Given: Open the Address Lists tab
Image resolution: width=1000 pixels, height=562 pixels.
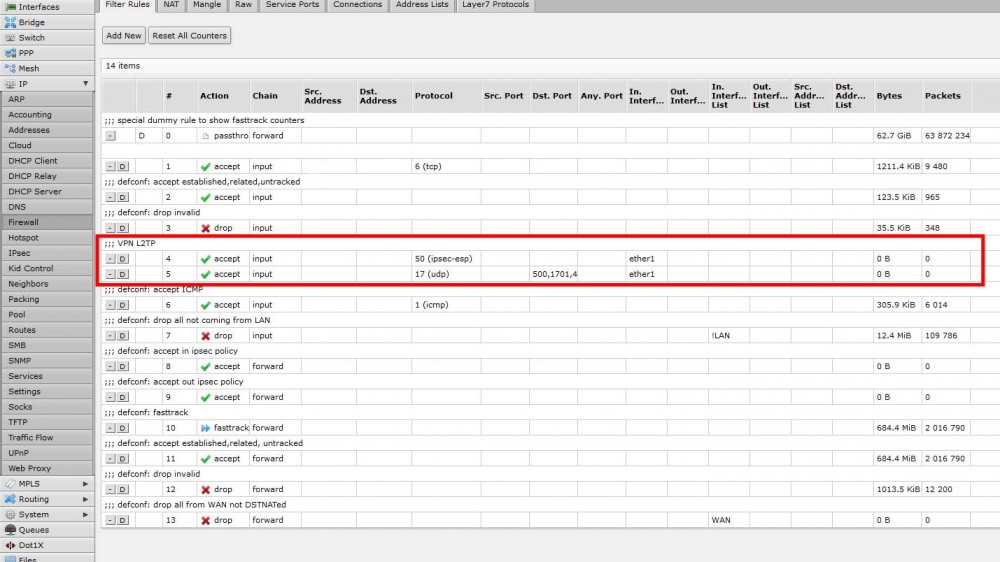Looking at the screenshot, I should (422, 5).
